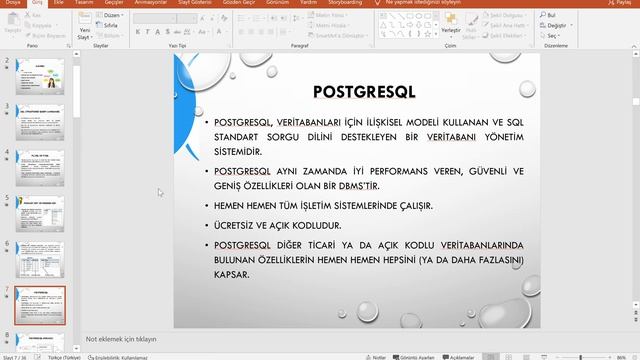Click the line spacing icon
Image resolution: width=640 pixels, height=360 pixels.
tap(297, 19)
